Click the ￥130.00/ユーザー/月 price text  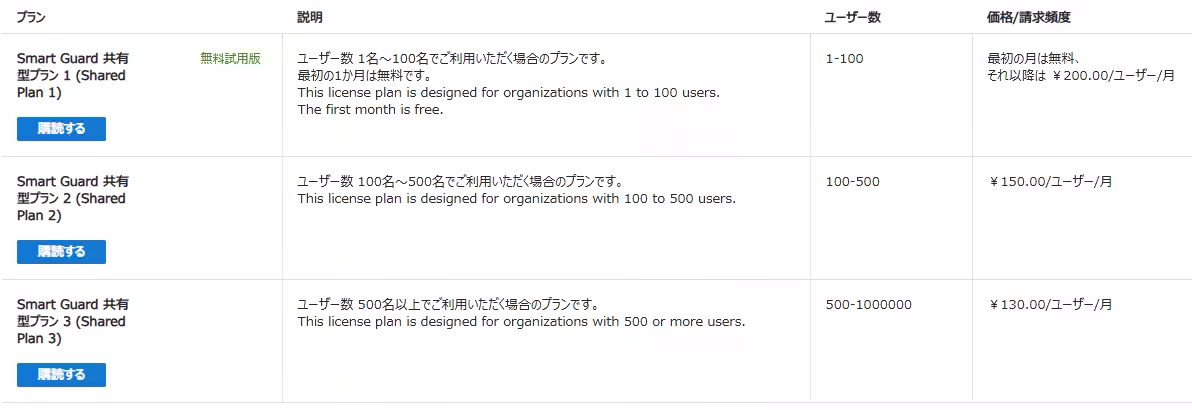[1050, 305]
